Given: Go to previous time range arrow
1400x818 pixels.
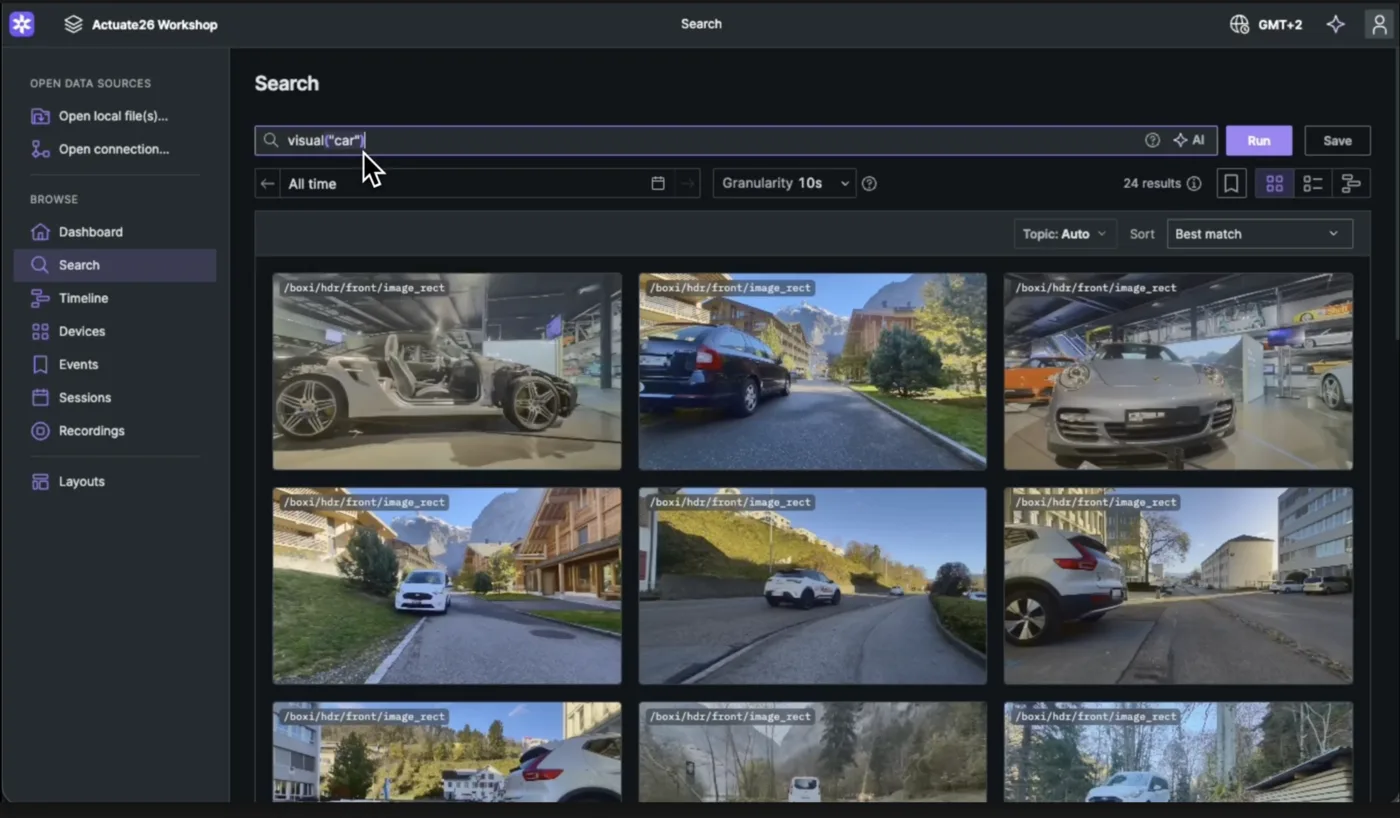Looking at the screenshot, I should 267,184.
